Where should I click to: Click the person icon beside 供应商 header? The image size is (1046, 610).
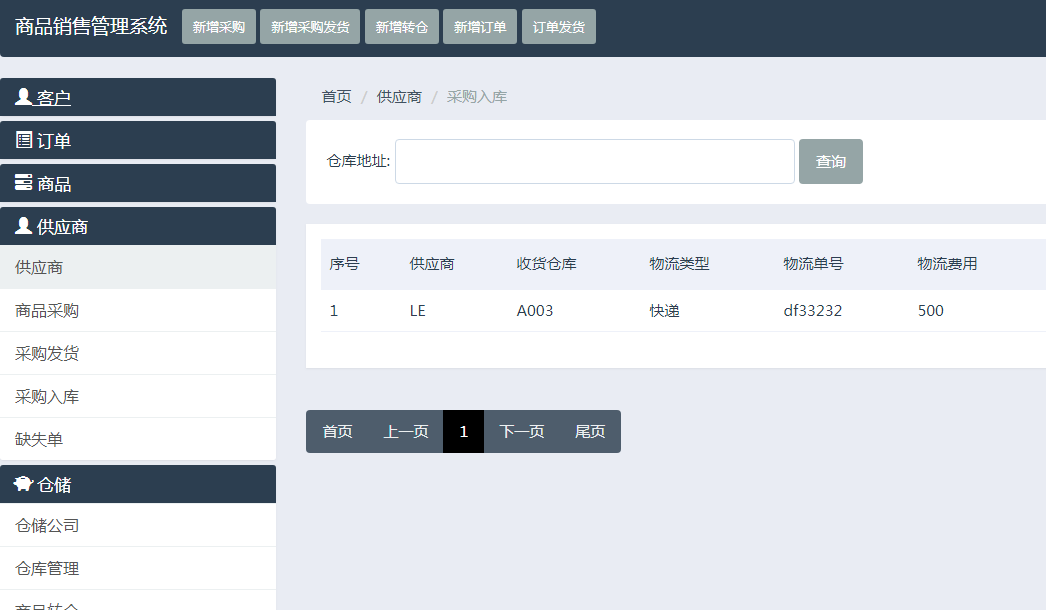24,226
